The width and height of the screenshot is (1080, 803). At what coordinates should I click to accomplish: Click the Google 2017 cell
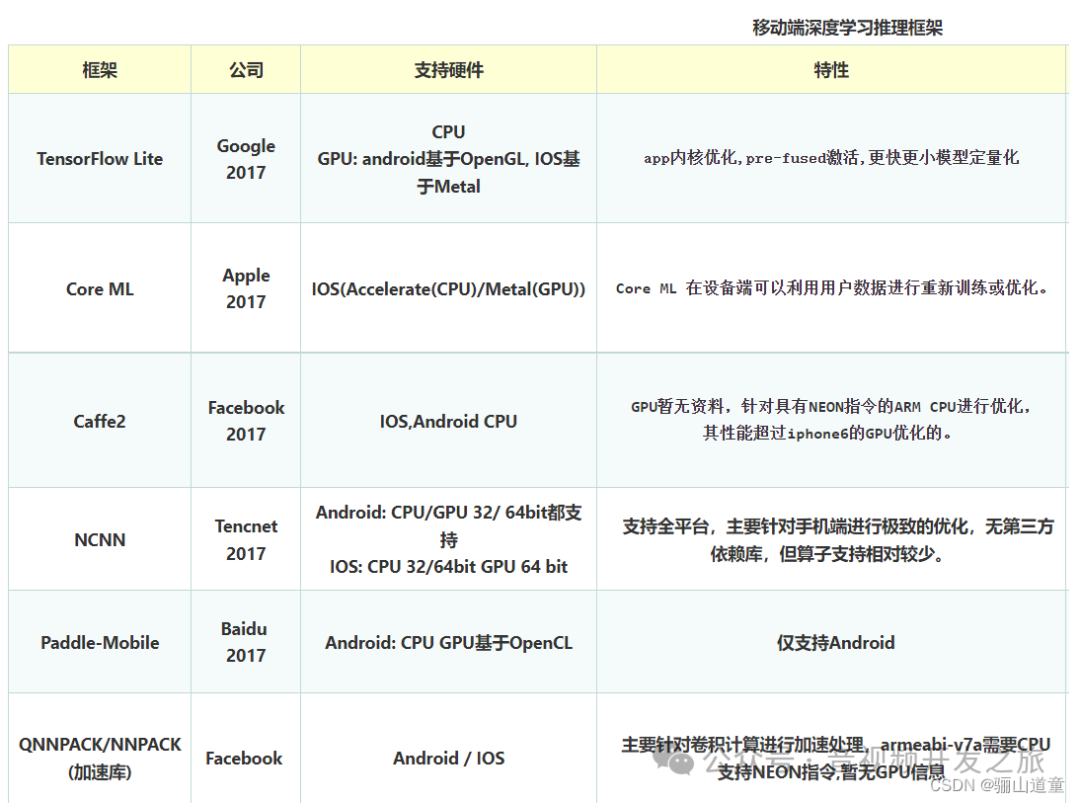246,159
